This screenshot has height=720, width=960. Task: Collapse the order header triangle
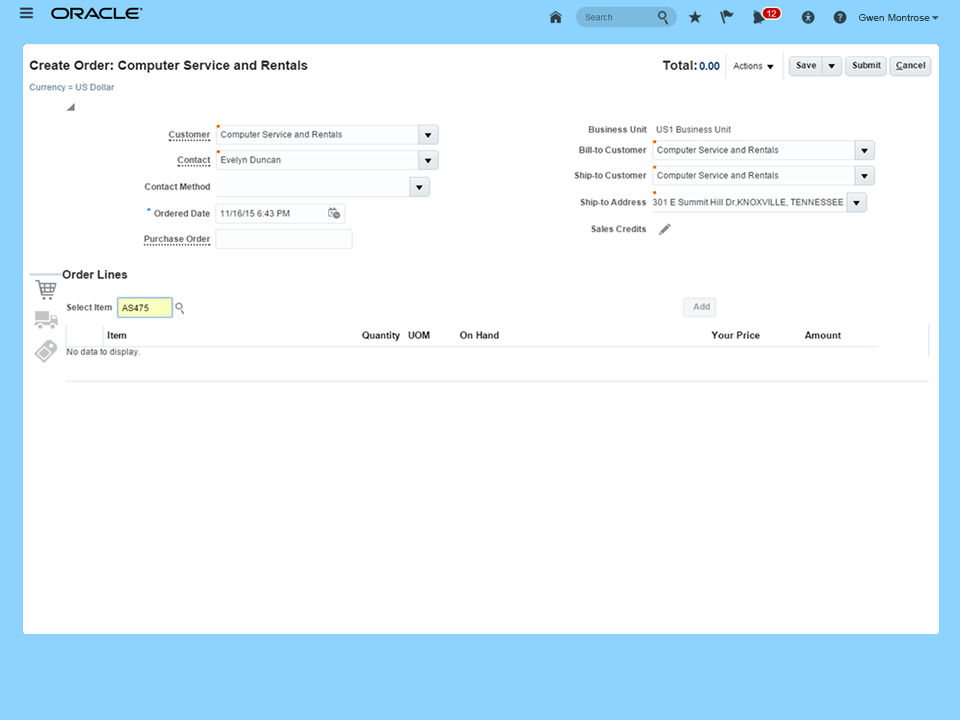click(71, 108)
